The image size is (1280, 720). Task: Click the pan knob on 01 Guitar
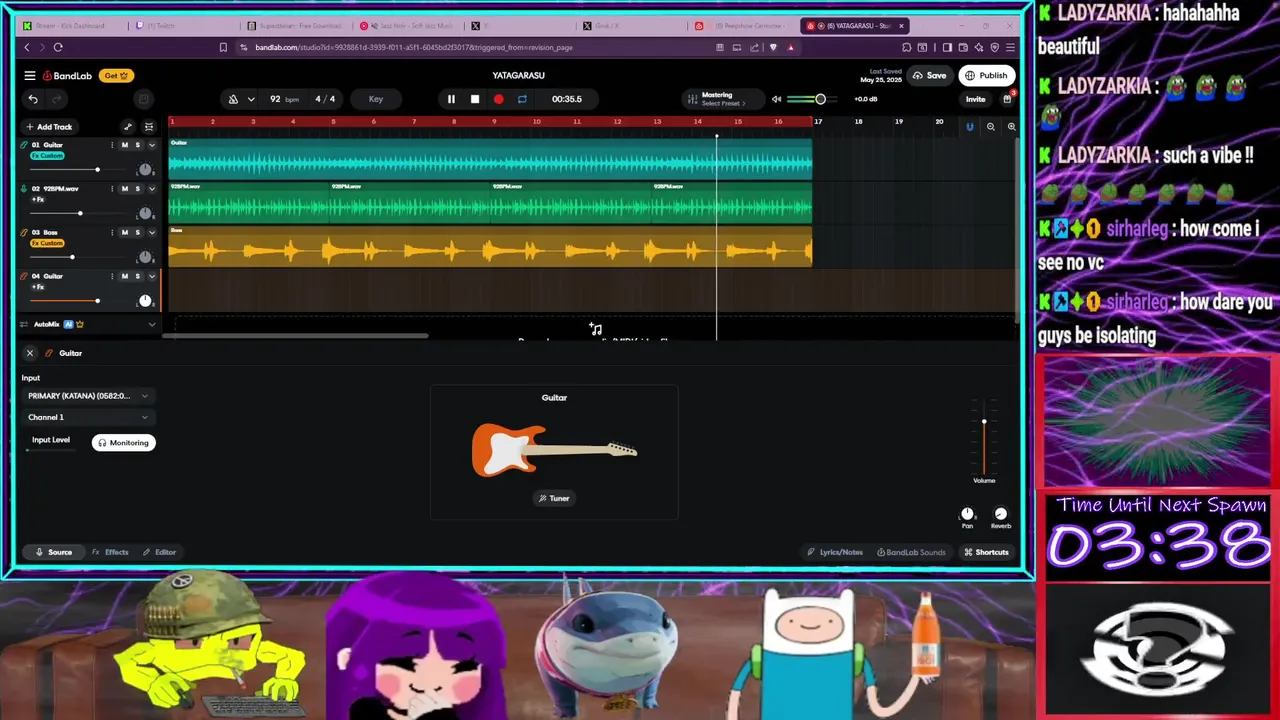pyautogui.click(x=145, y=170)
